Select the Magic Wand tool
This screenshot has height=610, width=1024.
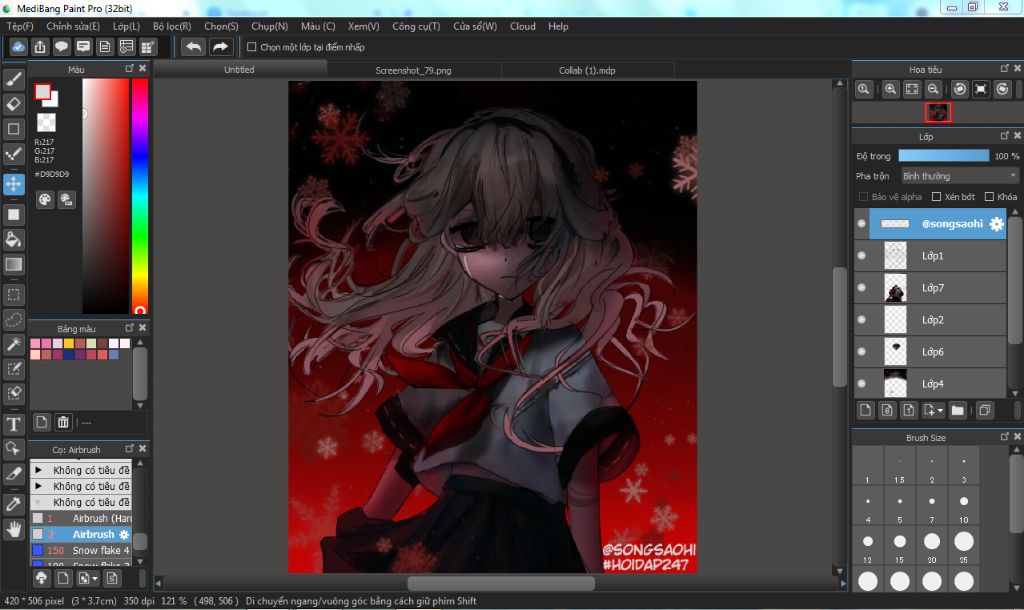(14, 344)
